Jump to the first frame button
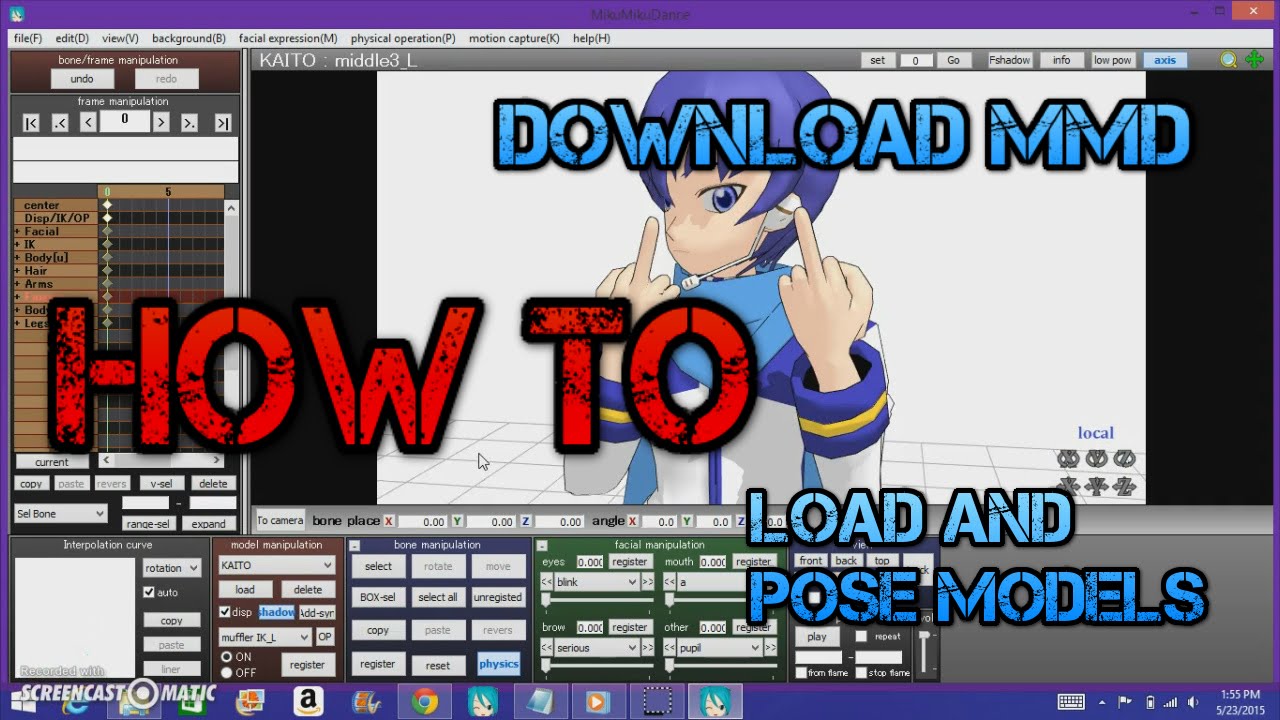The image size is (1280, 720). point(31,122)
